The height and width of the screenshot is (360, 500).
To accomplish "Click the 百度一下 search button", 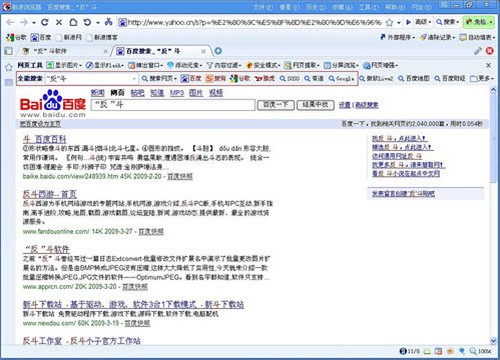I will coord(276,105).
